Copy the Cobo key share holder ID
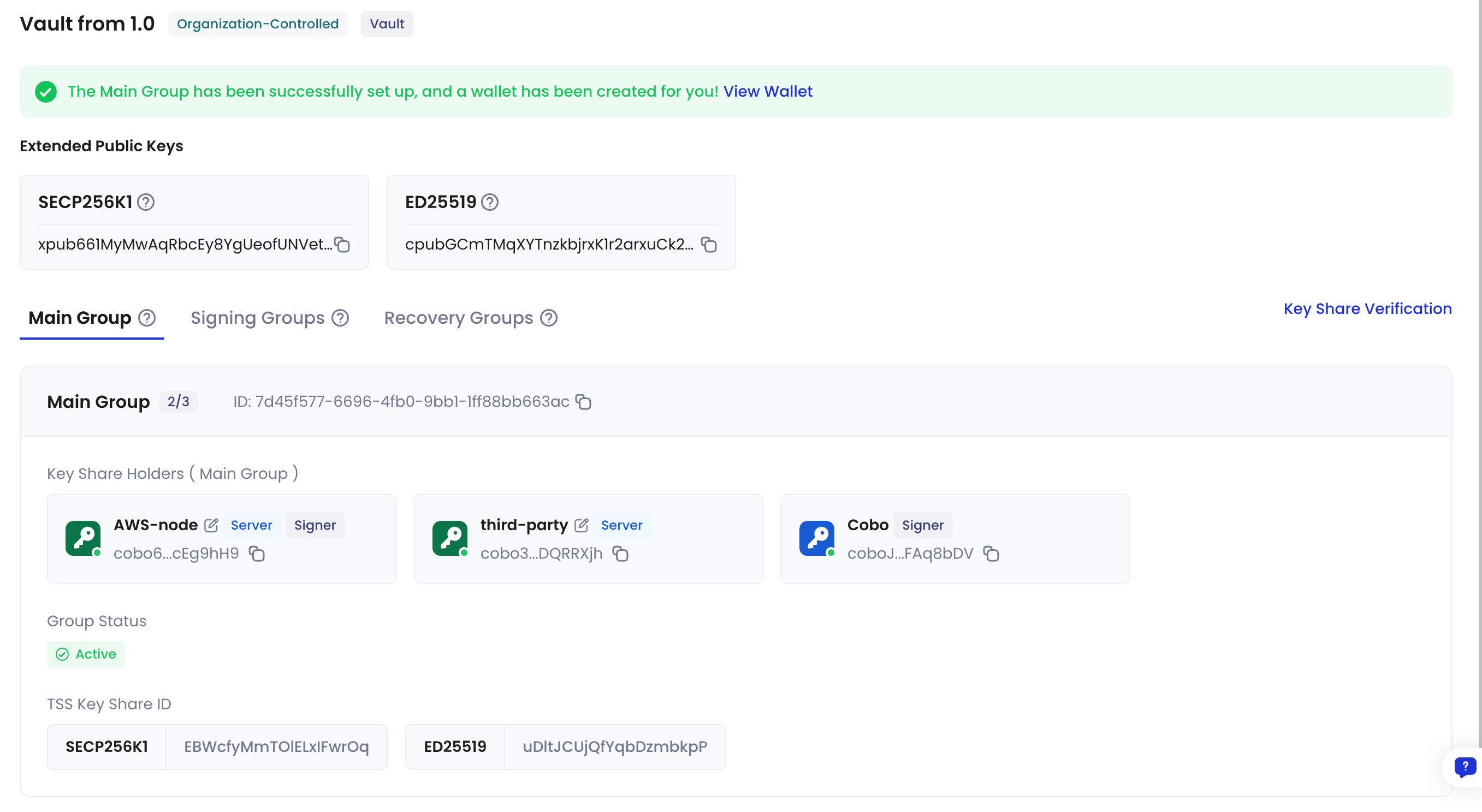 (992, 554)
